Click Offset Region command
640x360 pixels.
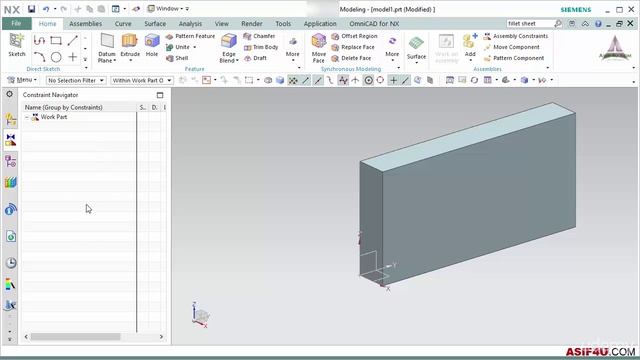(x=354, y=36)
